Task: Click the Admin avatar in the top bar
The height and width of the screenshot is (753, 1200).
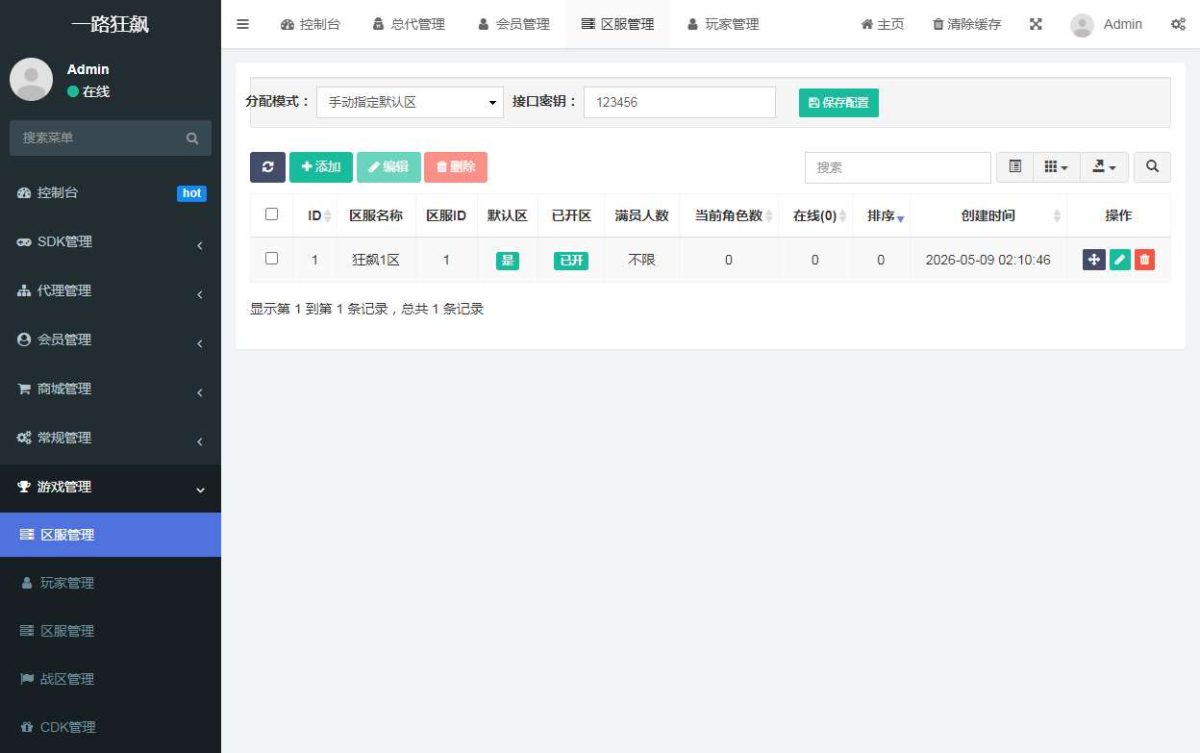Action: (x=1082, y=25)
